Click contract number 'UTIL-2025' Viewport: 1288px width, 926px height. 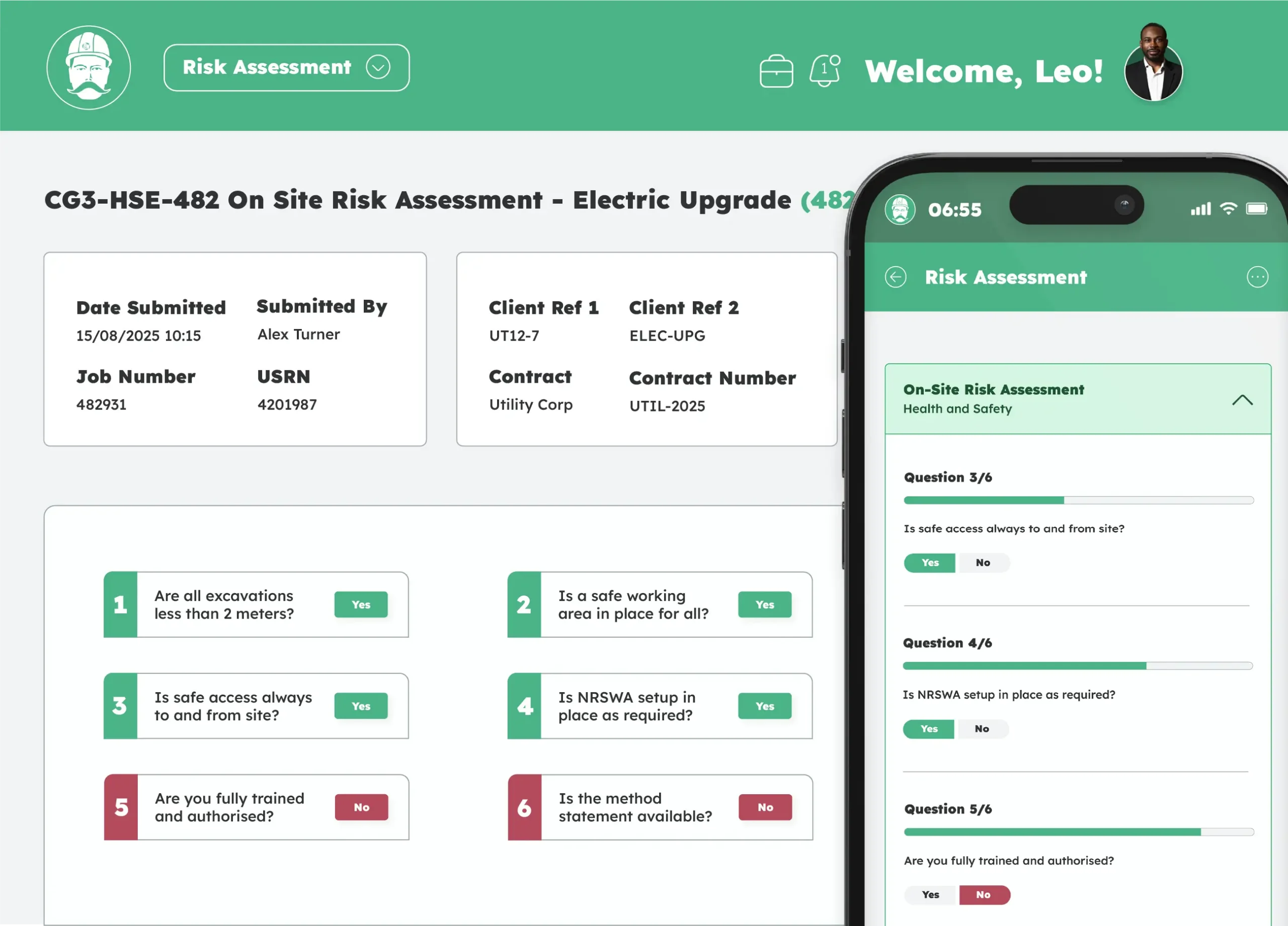tap(667, 406)
